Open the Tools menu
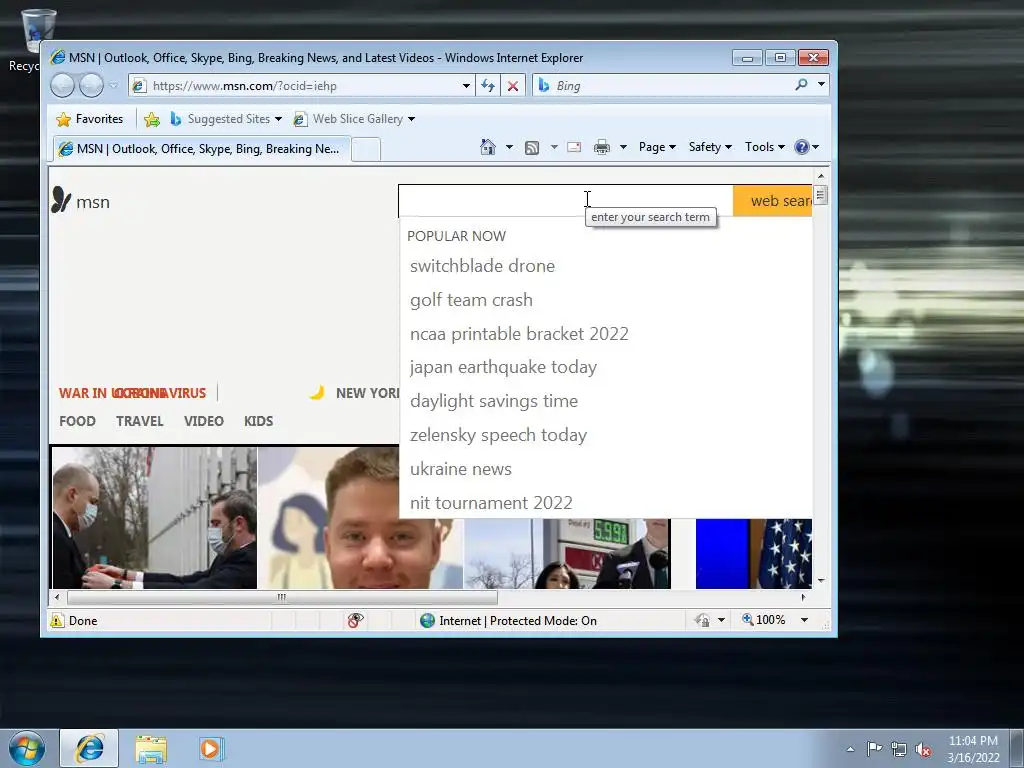Screen dimensions: 1024x768 [765, 147]
